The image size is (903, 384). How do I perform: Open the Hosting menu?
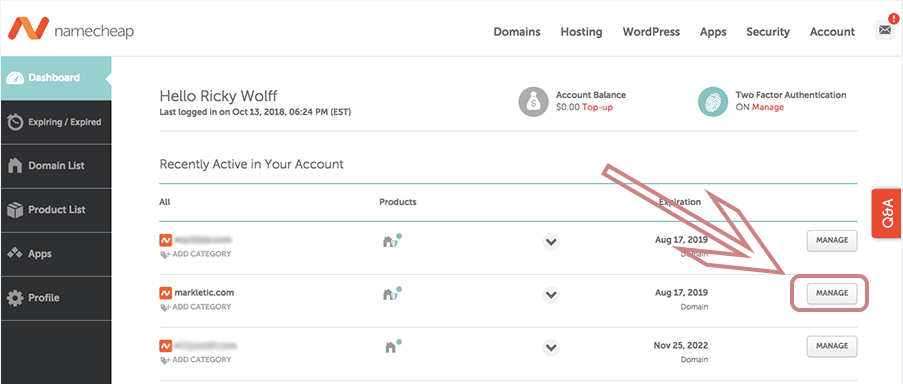pyautogui.click(x=581, y=32)
